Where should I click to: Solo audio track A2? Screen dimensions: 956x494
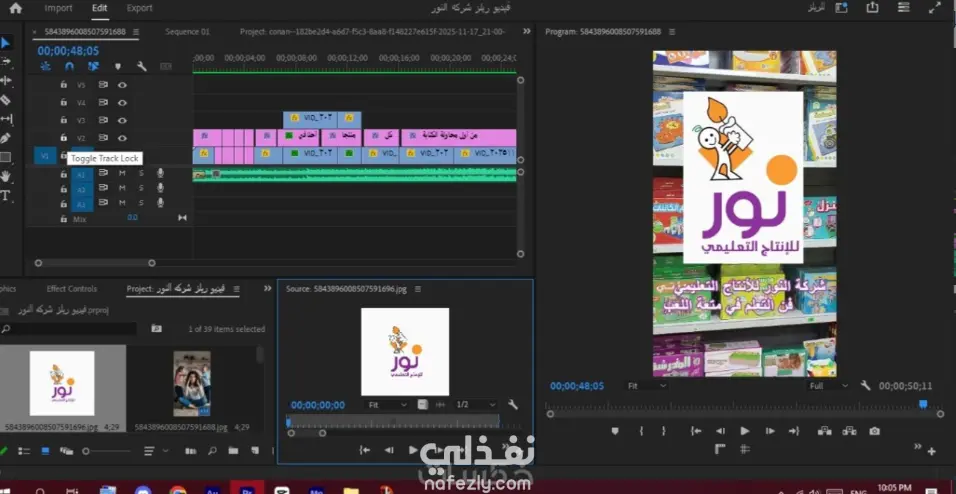point(141,188)
